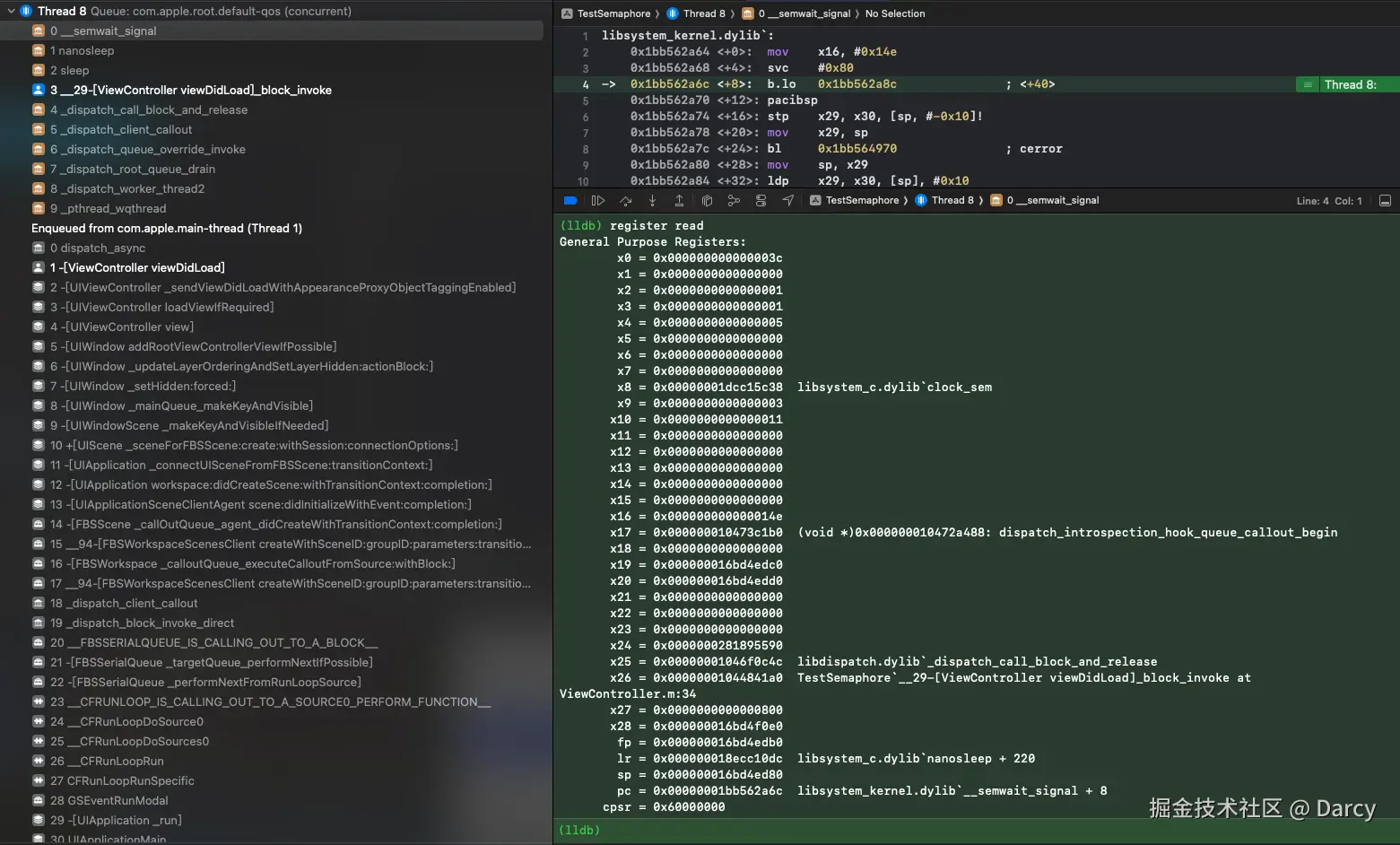Select frame 18 _dispatch_client_callout

coord(272,603)
